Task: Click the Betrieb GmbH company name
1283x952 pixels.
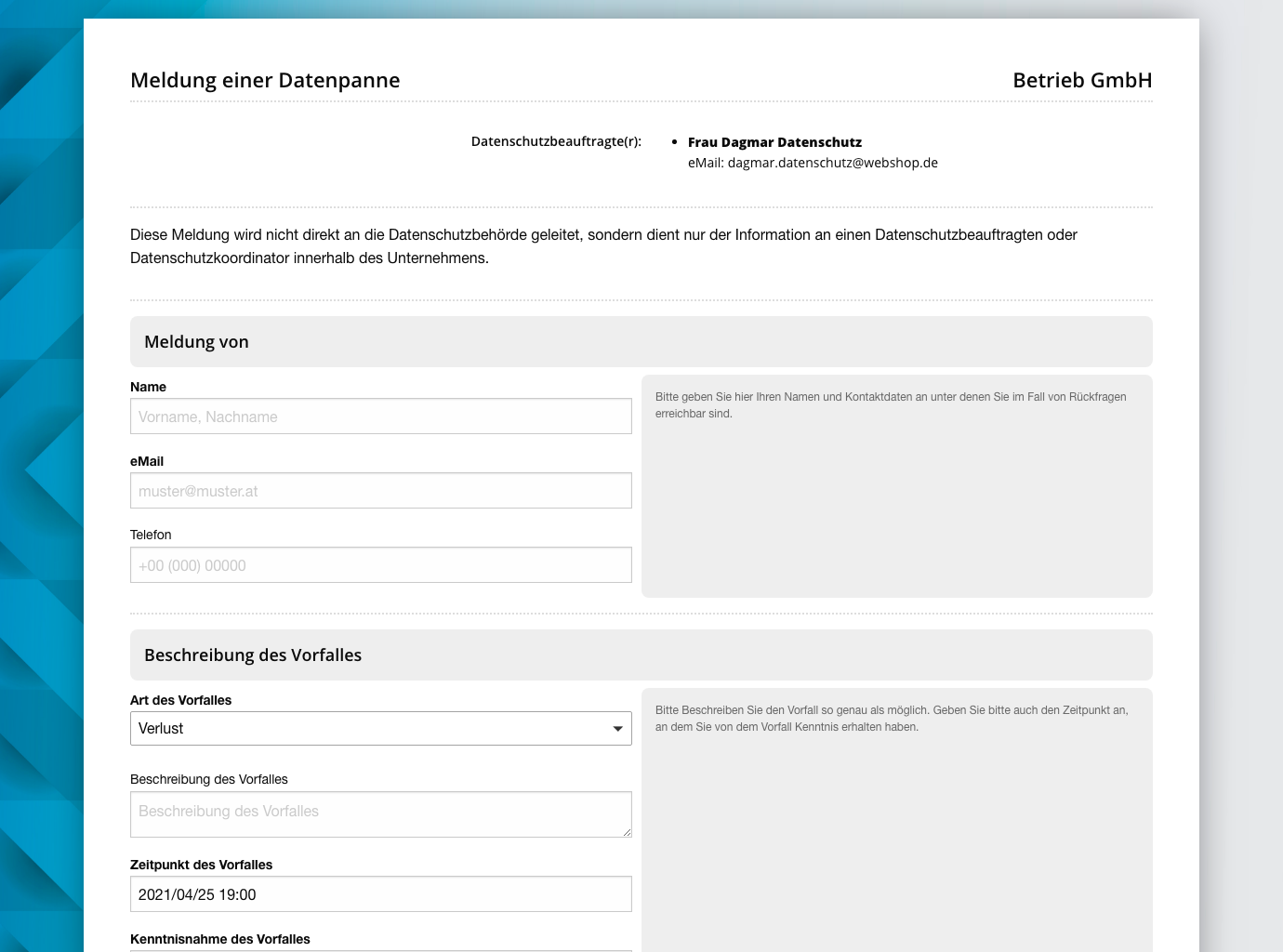Action: click(x=1081, y=80)
